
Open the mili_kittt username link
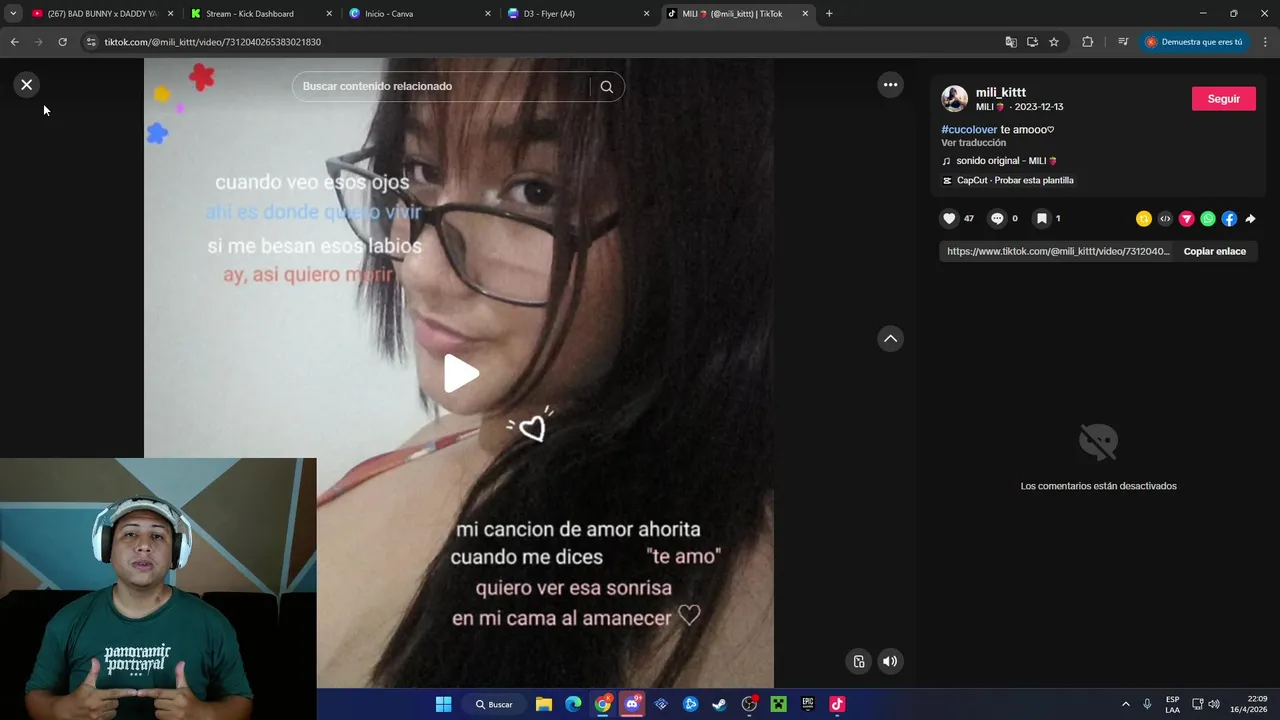pyautogui.click(x=1001, y=92)
